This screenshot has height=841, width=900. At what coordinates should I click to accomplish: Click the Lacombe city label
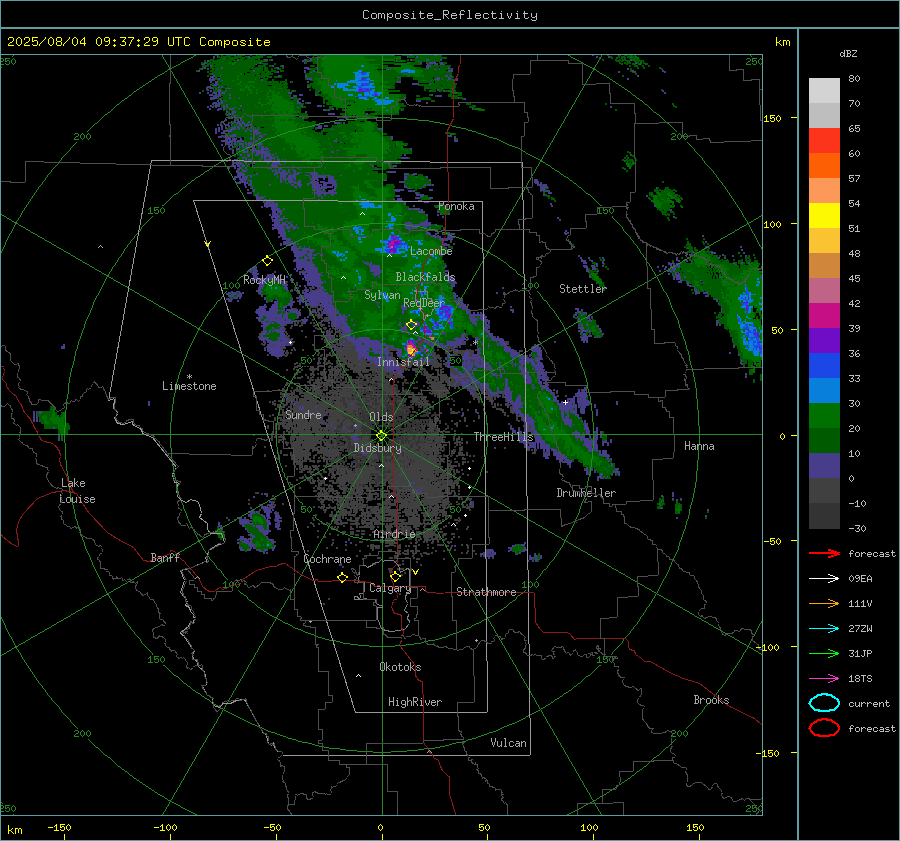(x=431, y=251)
